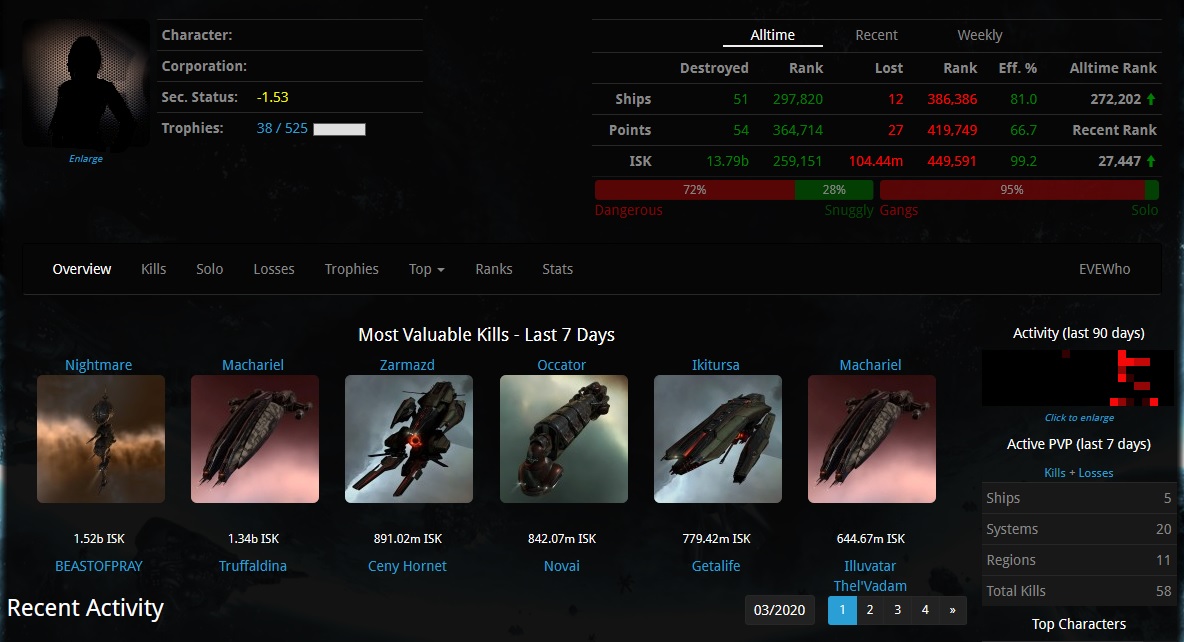Click to enlarge the activity chart
The height and width of the screenshot is (642, 1184).
point(1079,418)
